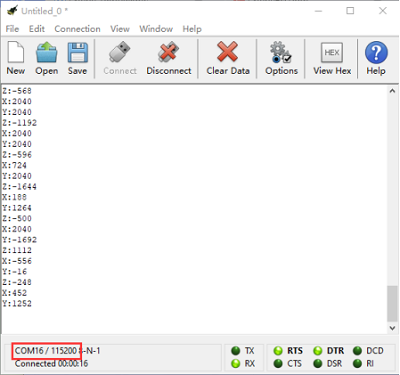The image size is (400, 375).
Task: Toggle the RTS line indicator
Action: point(278,351)
